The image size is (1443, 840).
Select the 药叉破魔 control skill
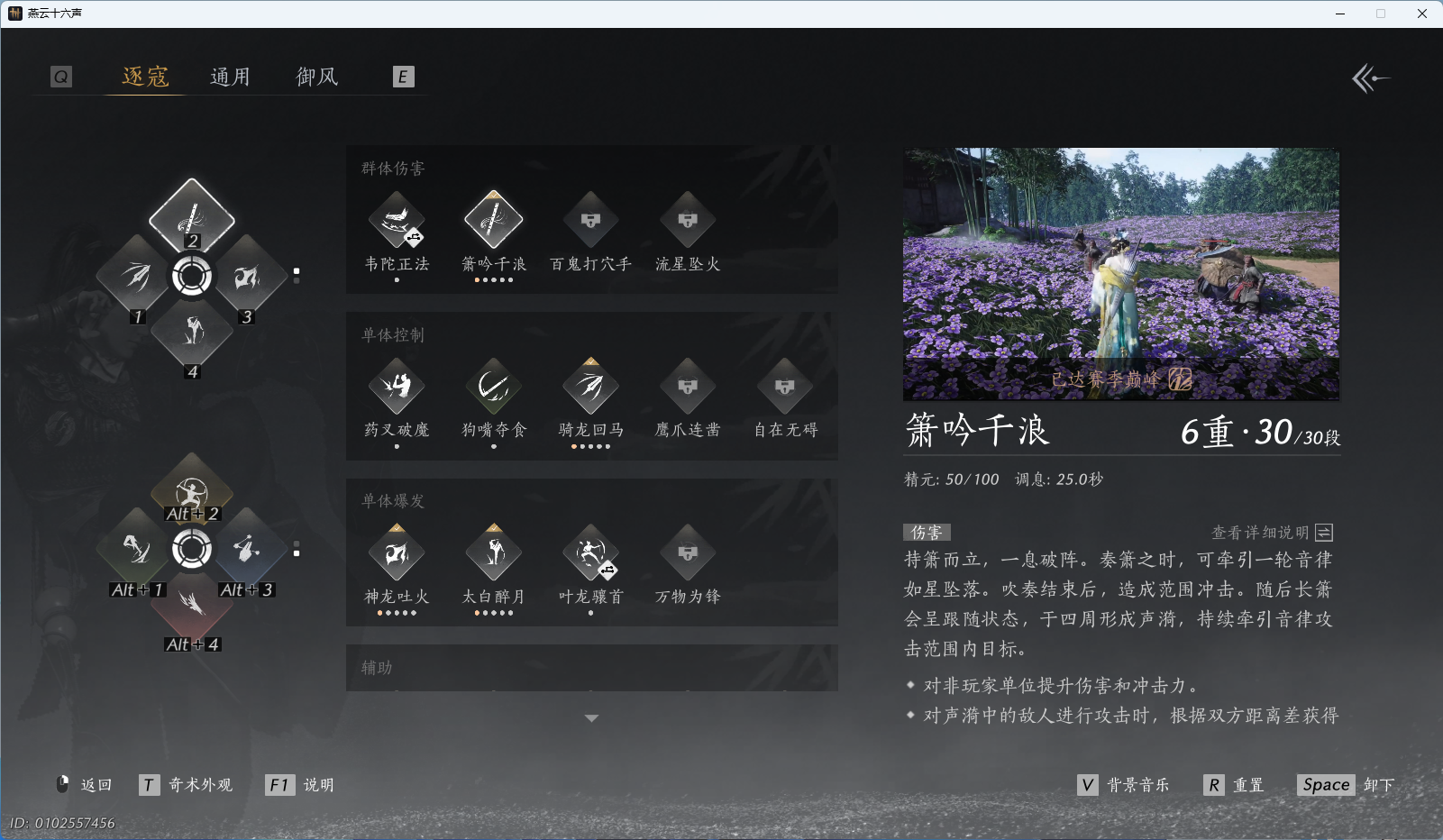coord(397,386)
